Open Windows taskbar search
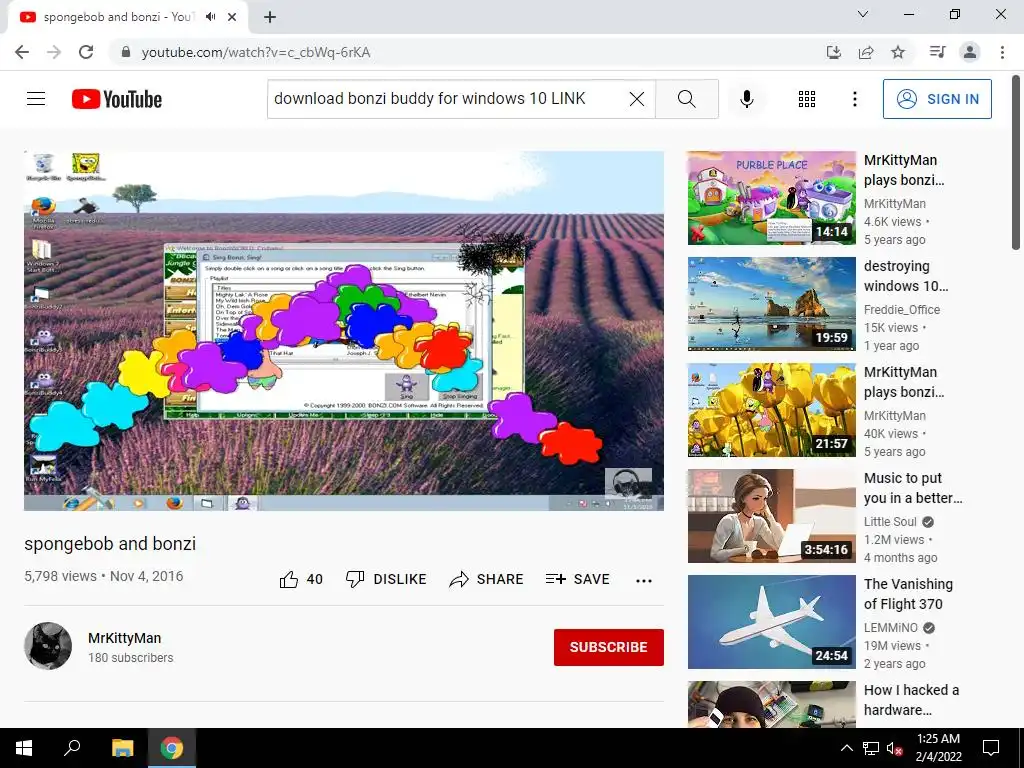Screen dimensions: 1024x768 pyautogui.click(x=72, y=748)
